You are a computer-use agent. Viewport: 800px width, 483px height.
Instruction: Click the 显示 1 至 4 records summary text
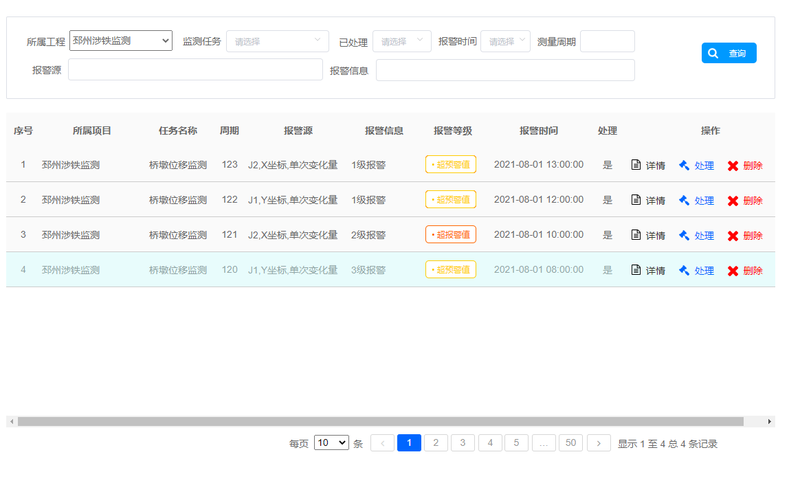667,444
